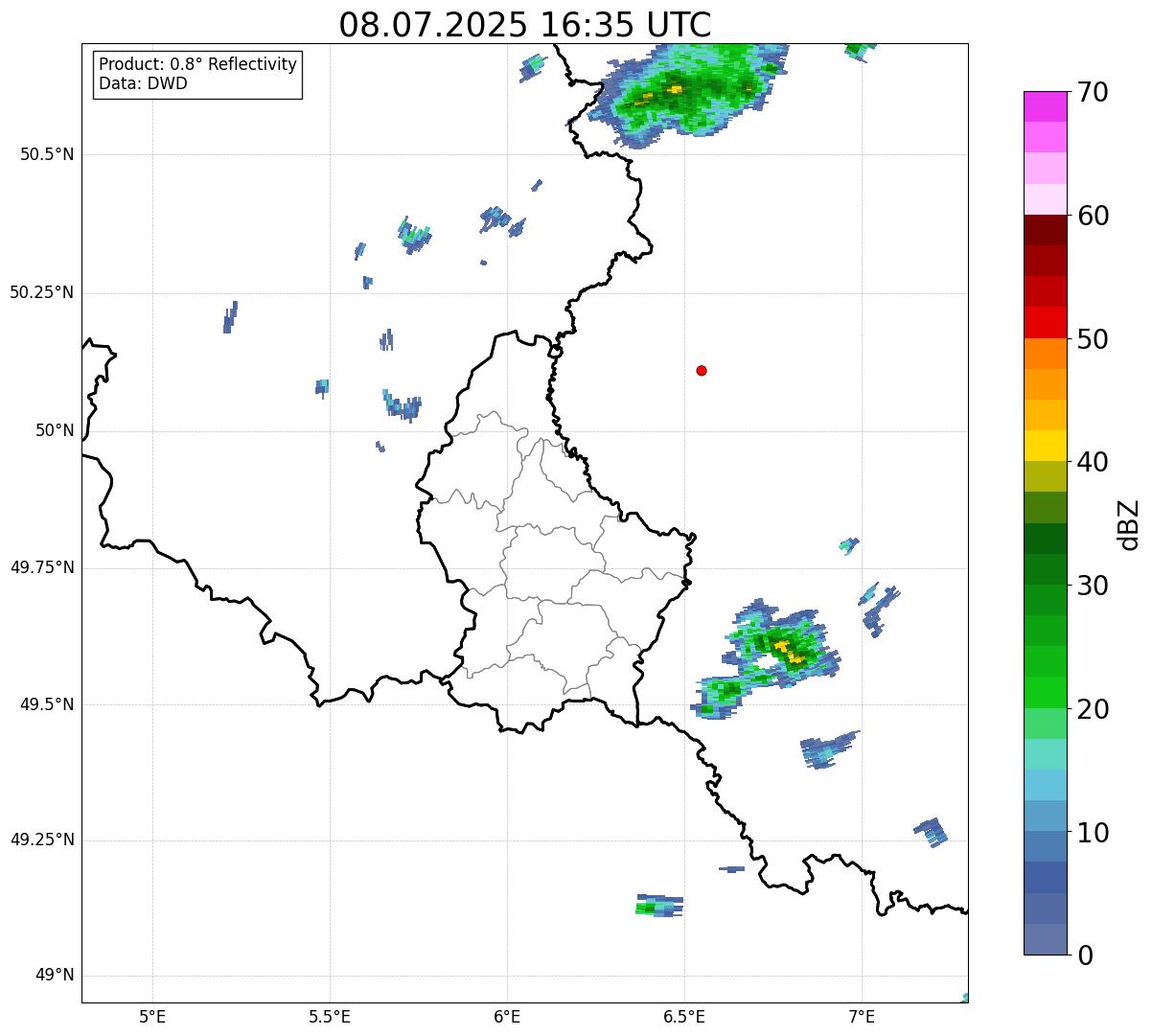The height and width of the screenshot is (1036, 1152).
Task: Click the dBZ colorbar axis label
Action: 1129,524
